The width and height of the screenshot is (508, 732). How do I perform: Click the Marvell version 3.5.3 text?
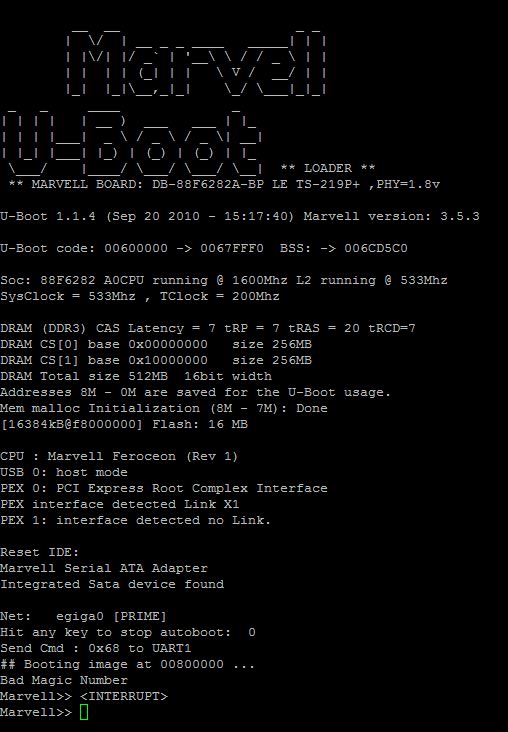391,216
